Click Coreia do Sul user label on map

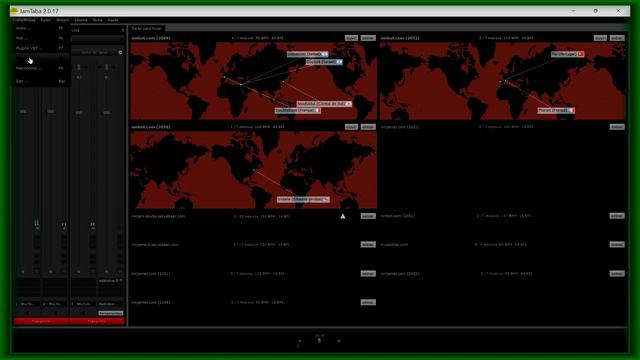(x=324, y=104)
